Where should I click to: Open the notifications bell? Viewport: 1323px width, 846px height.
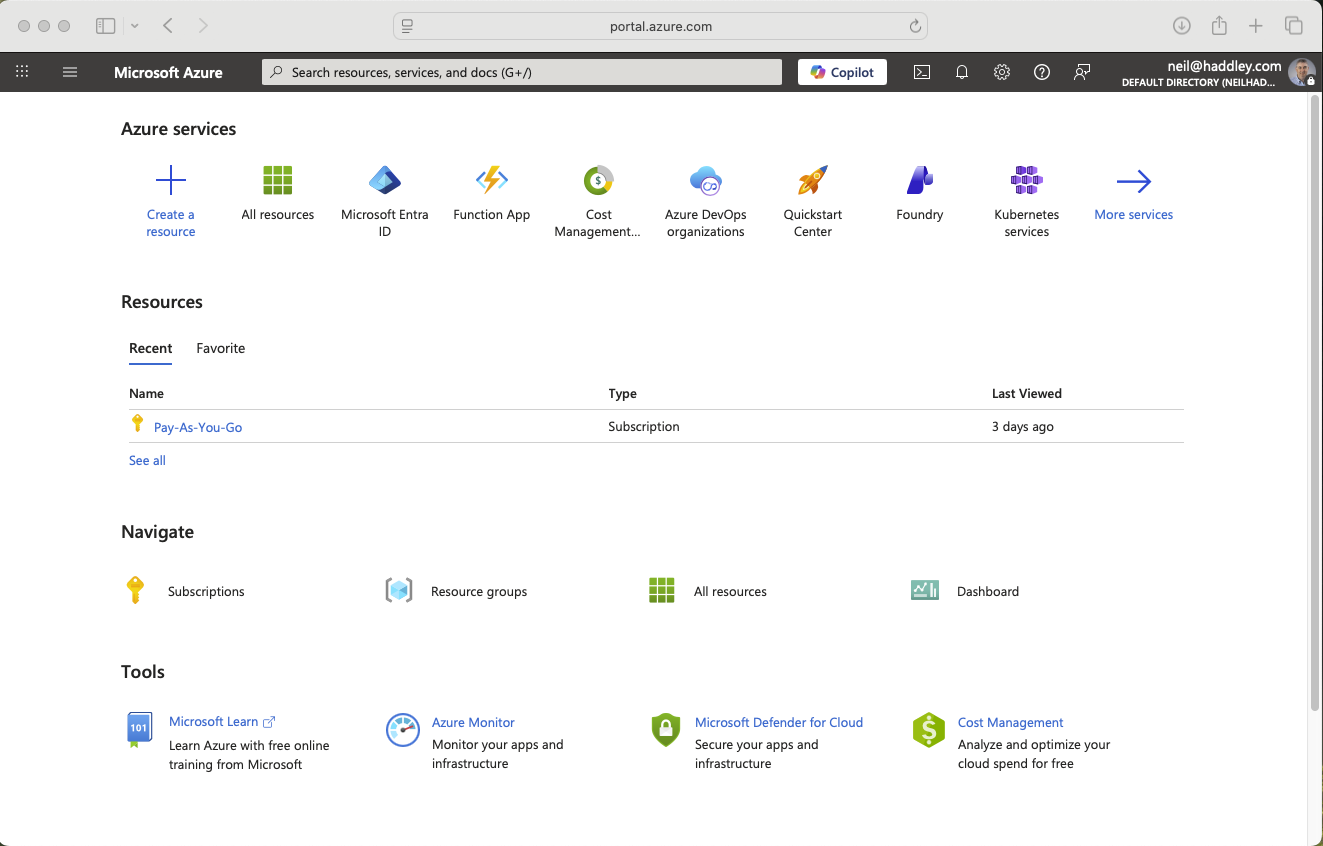coord(961,72)
